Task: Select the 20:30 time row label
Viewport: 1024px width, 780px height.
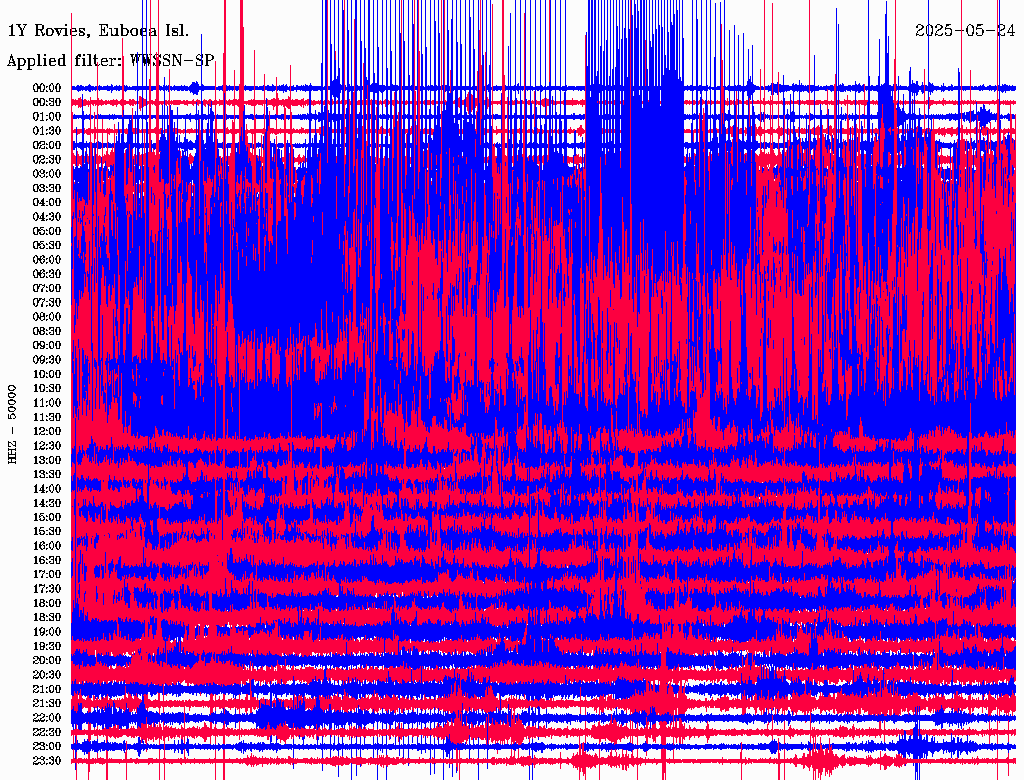Action: tap(47, 675)
